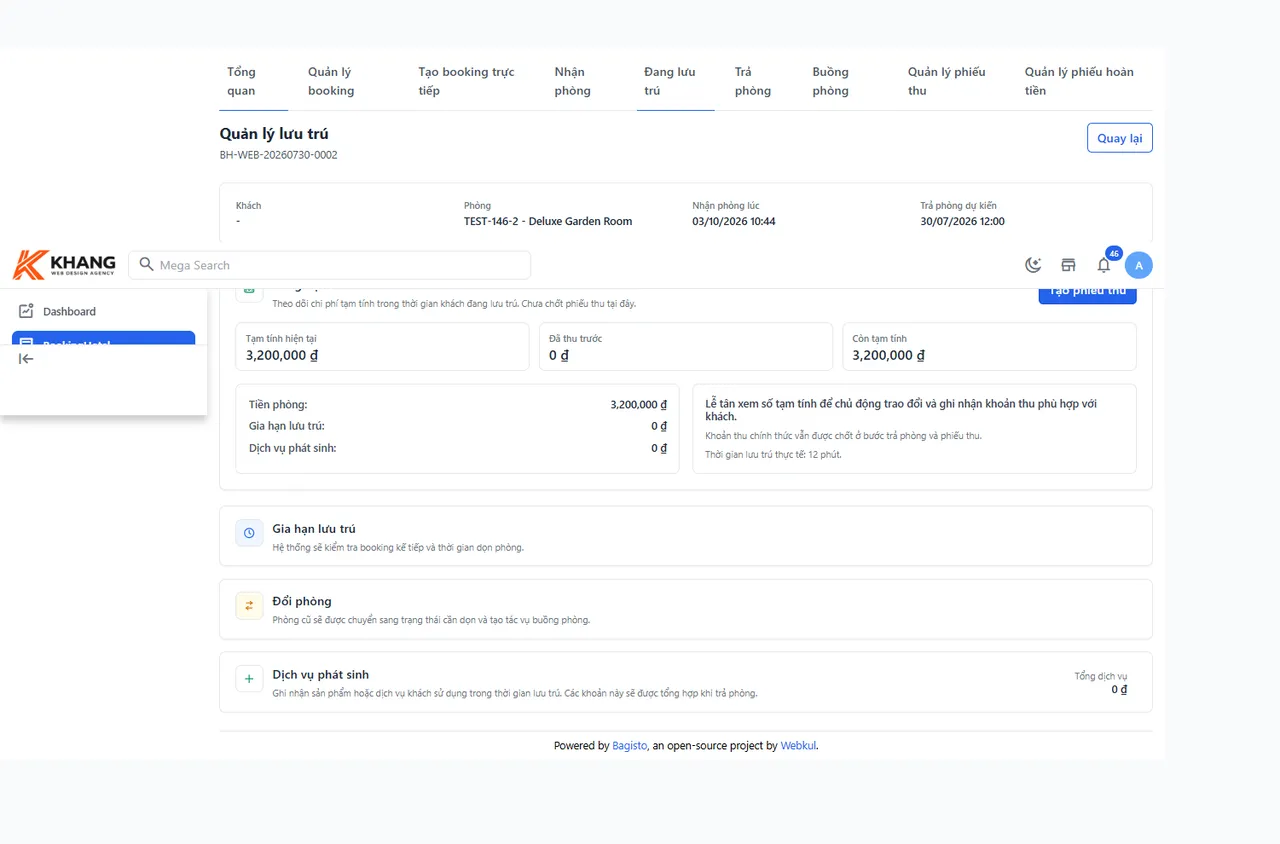Click the Tạm tính hiện tại amount
This screenshot has height=844, width=1280.
pos(282,355)
